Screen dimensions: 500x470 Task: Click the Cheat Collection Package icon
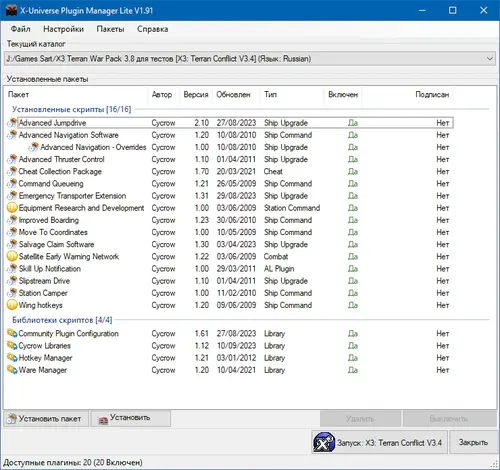[x=12, y=171]
